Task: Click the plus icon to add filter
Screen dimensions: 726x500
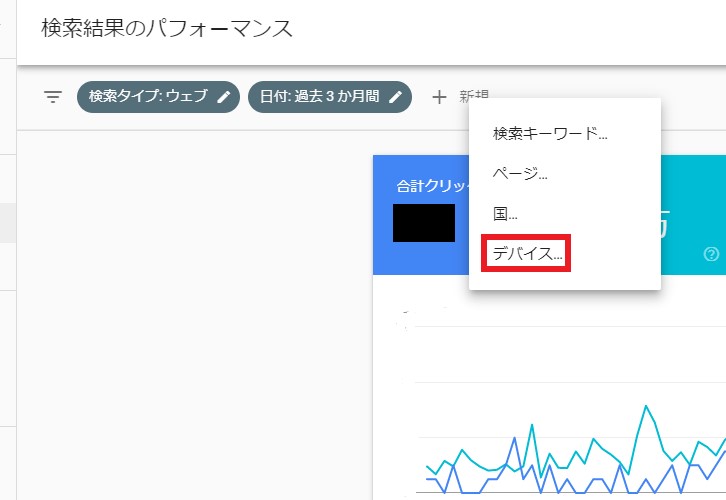Action: [x=439, y=97]
